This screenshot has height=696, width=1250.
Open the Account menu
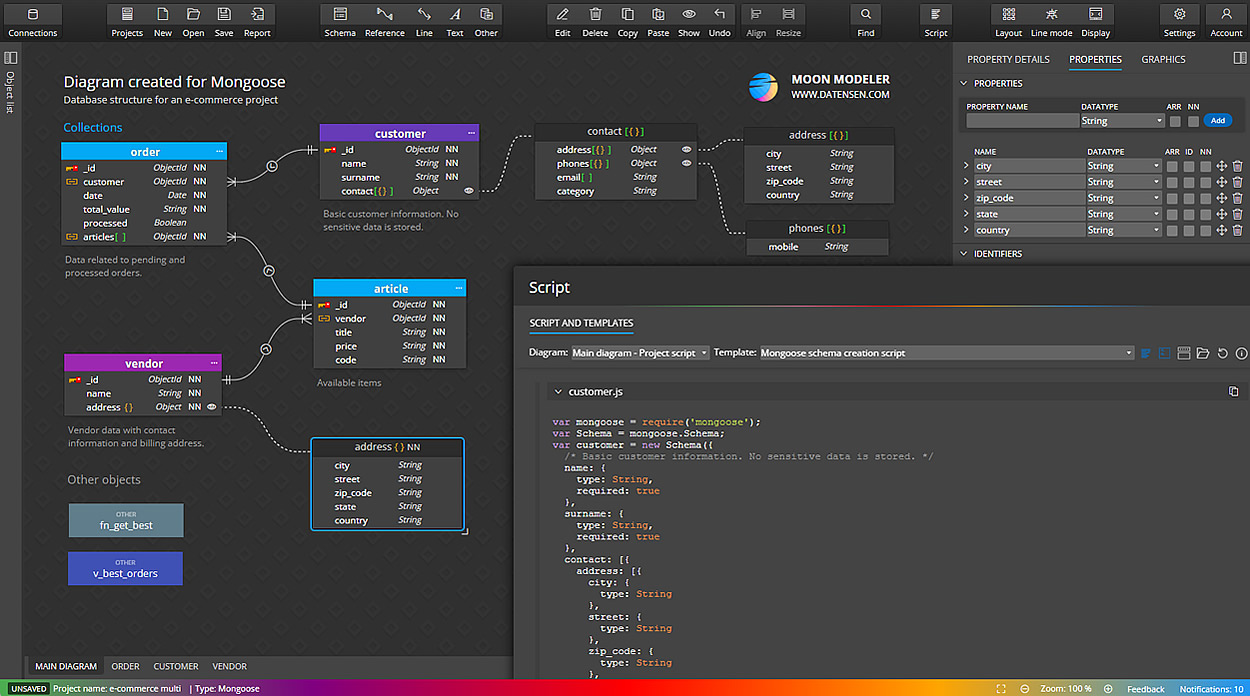point(1227,21)
